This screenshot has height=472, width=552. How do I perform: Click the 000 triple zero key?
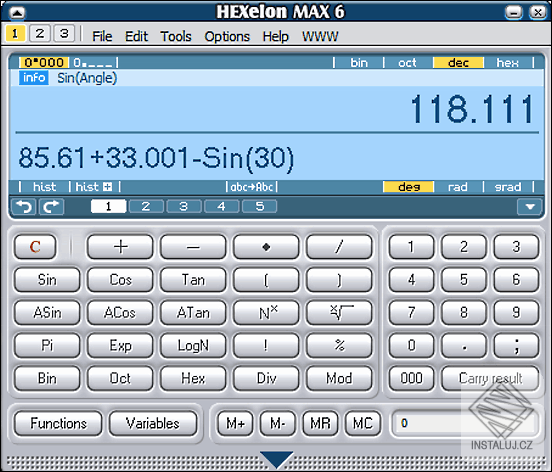click(411, 378)
